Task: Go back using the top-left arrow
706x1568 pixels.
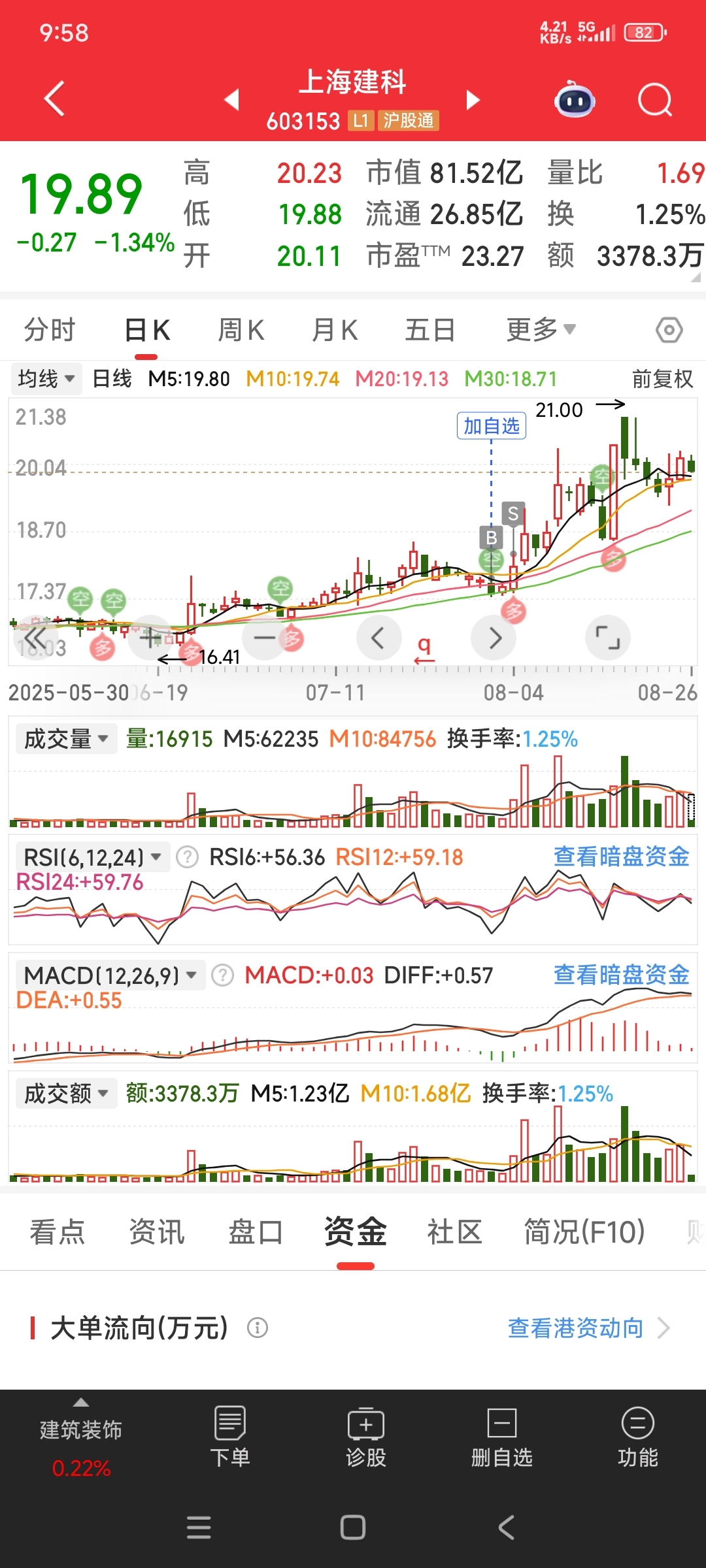Action: [x=55, y=99]
